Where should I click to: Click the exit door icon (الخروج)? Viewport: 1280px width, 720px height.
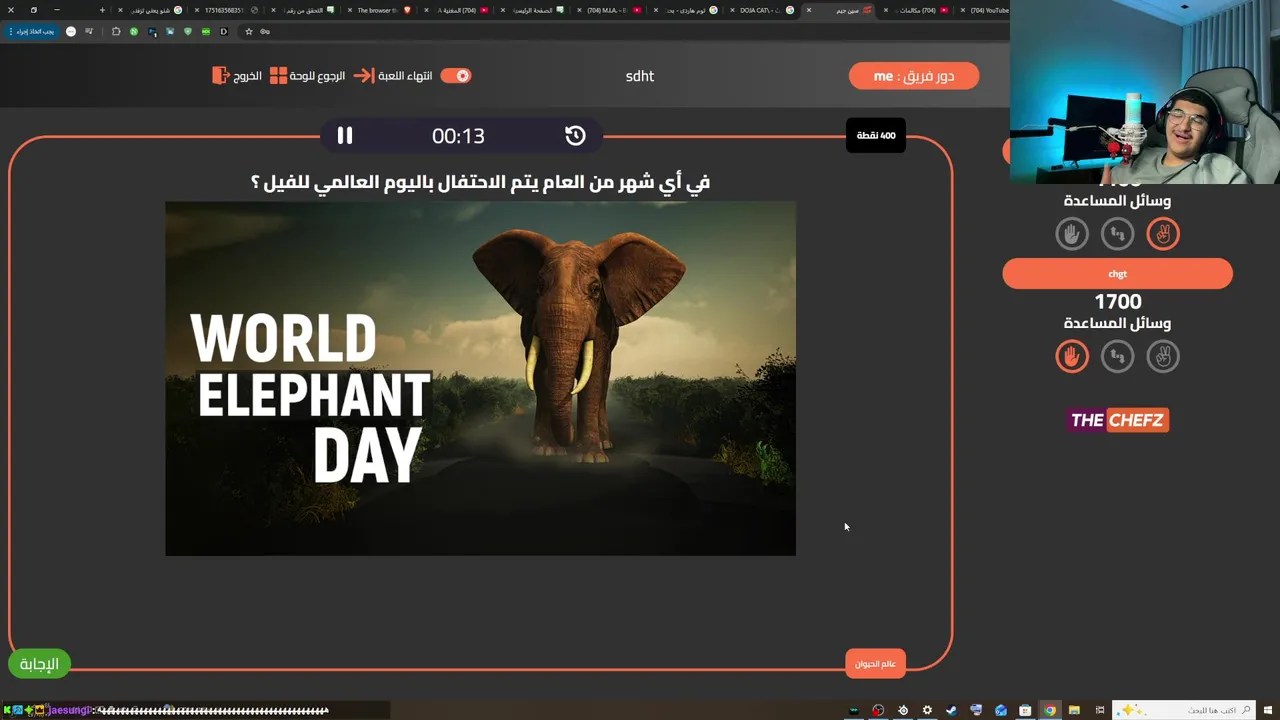pyautogui.click(x=221, y=76)
